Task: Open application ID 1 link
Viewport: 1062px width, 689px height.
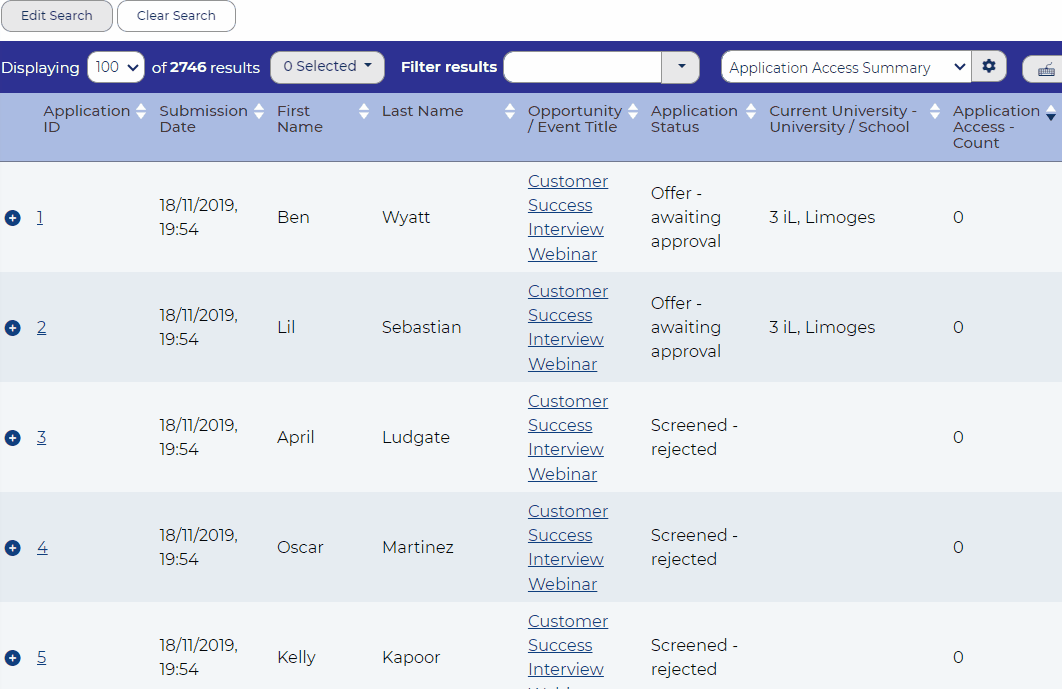Action: pos(40,217)
